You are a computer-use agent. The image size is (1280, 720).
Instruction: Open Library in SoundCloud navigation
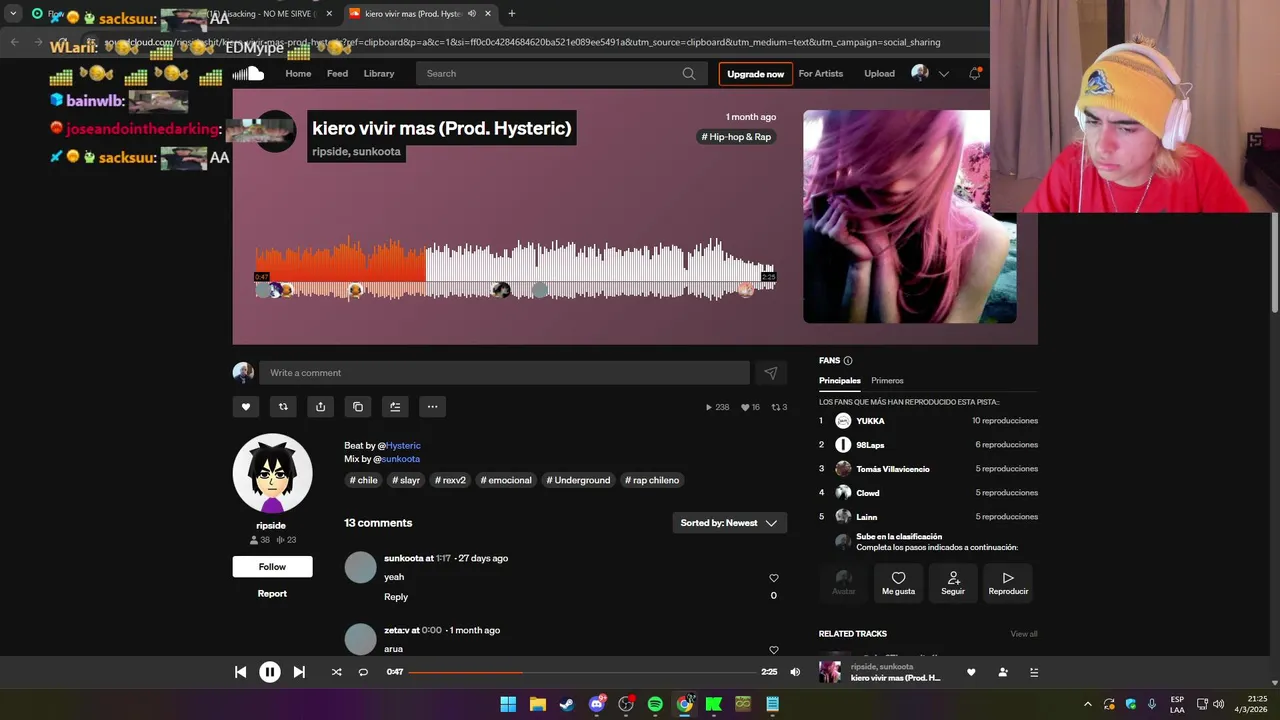click(379, 73)
